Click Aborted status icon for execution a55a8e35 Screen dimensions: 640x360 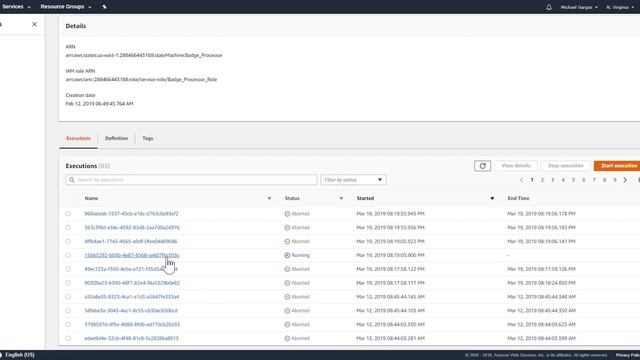[x=287, y=297]
